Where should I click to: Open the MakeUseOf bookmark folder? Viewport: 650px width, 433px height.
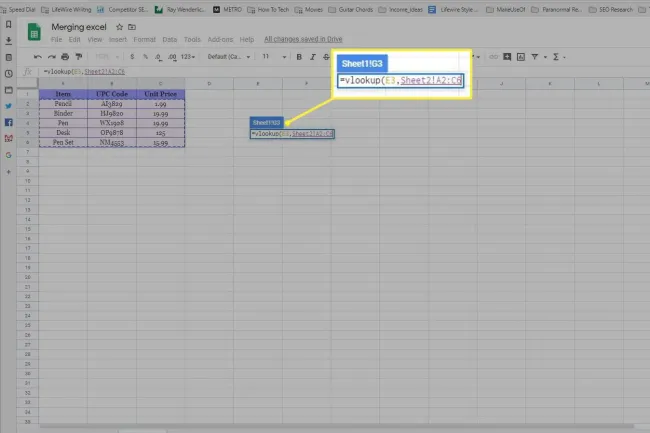[x=506, y=9]
